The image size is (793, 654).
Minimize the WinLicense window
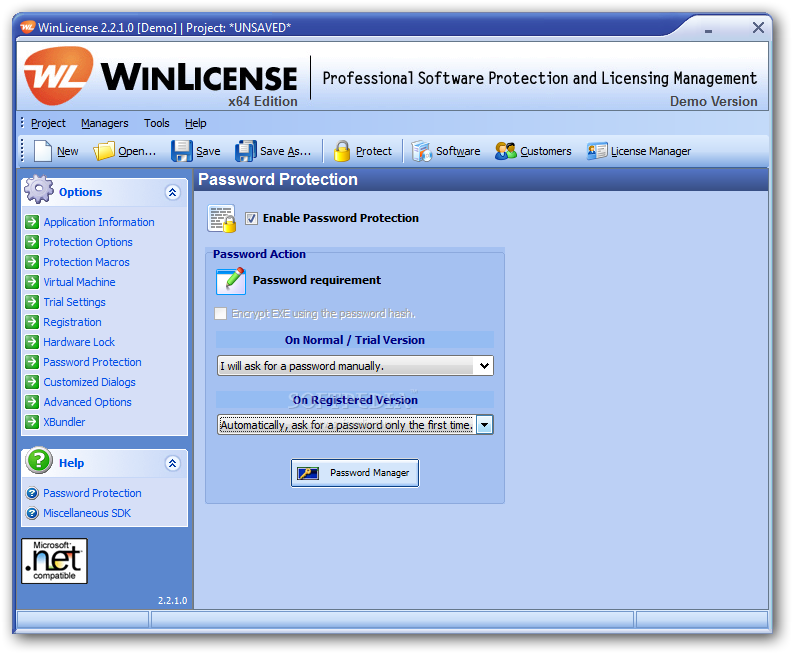(708, 30)
